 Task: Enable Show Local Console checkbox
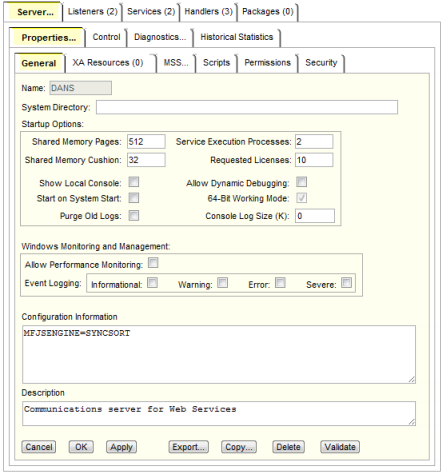click(x=134, y=182)
